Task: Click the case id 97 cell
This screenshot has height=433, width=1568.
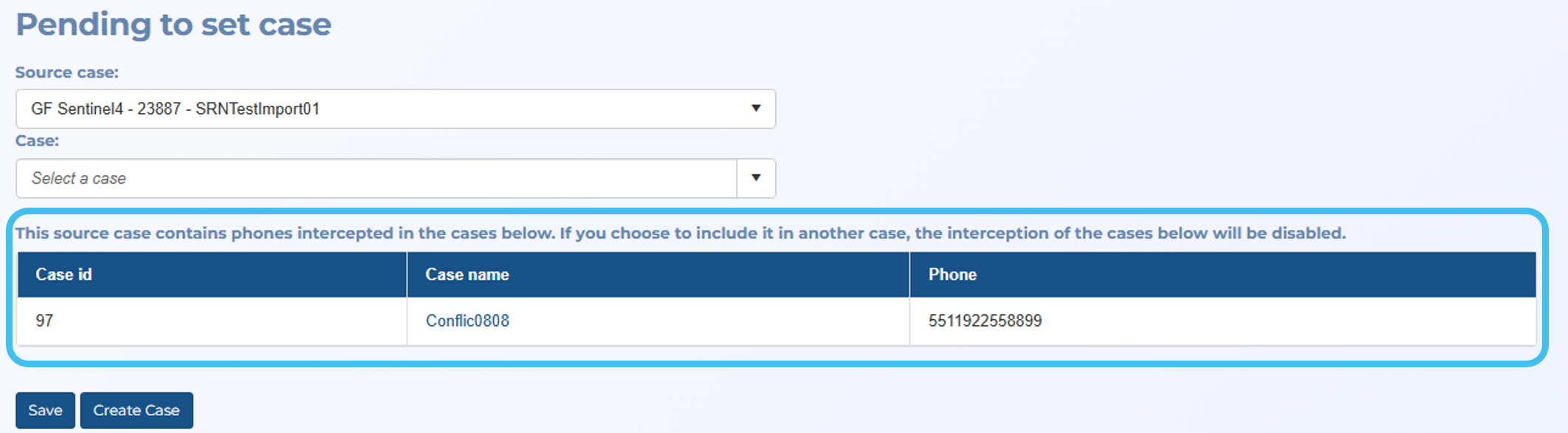Action: 44,321
